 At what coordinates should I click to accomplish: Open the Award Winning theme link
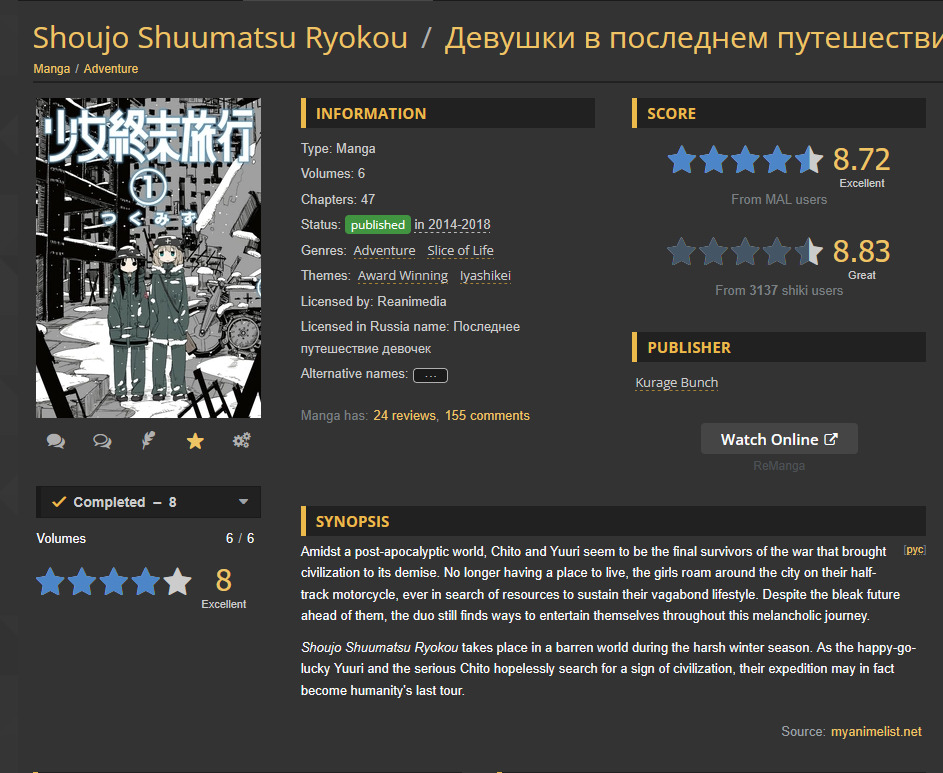coord(402,276)
